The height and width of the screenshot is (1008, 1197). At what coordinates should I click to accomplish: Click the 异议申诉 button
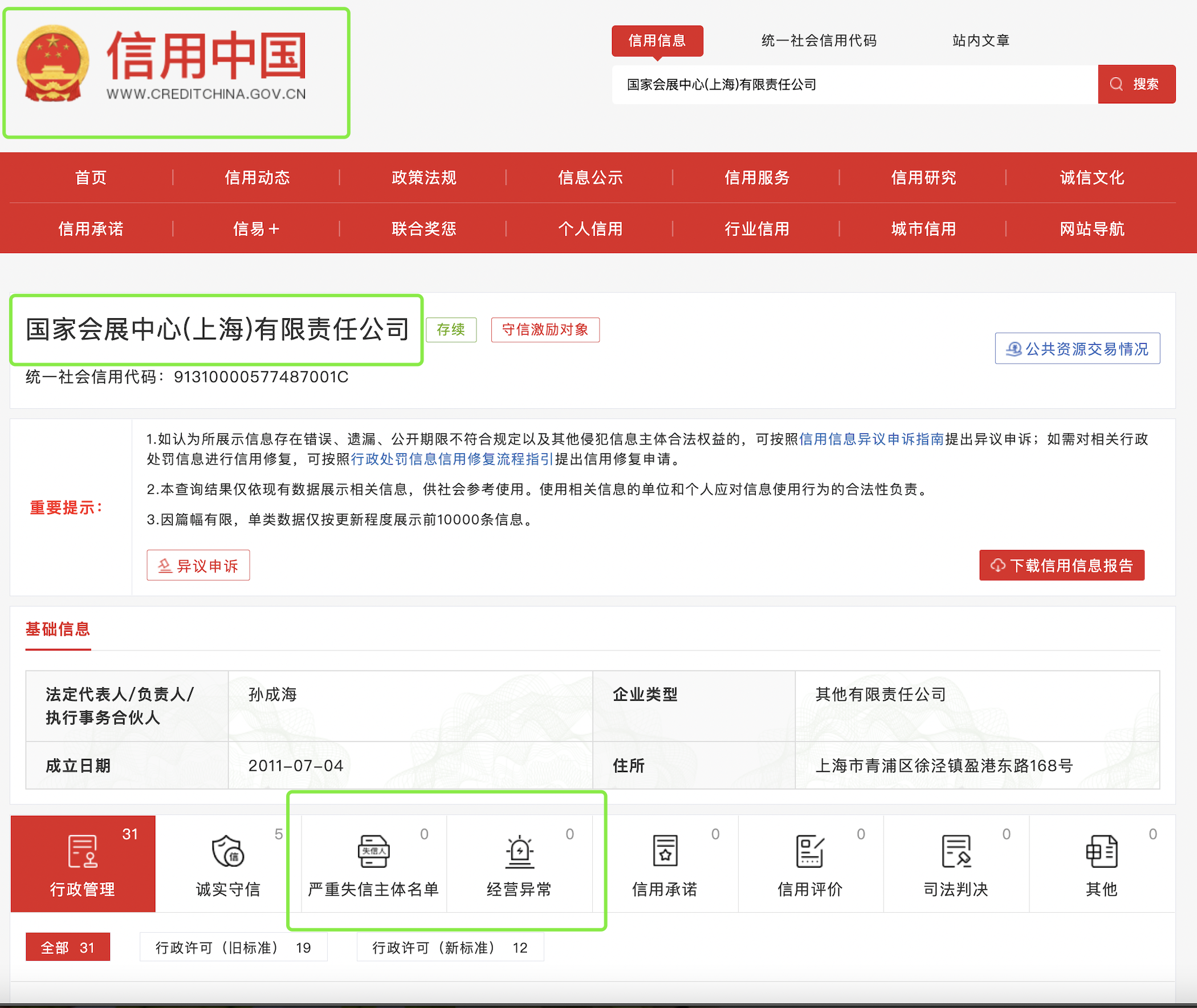198,565
